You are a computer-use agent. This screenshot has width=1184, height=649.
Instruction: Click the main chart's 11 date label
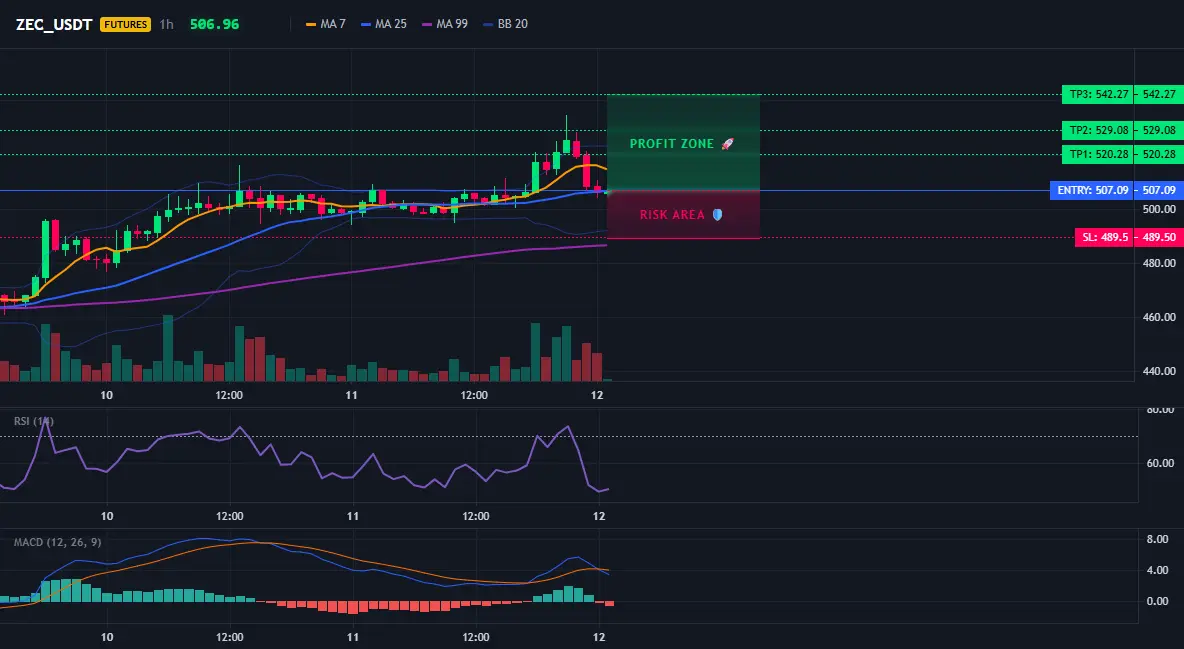[x=352, y=395]
